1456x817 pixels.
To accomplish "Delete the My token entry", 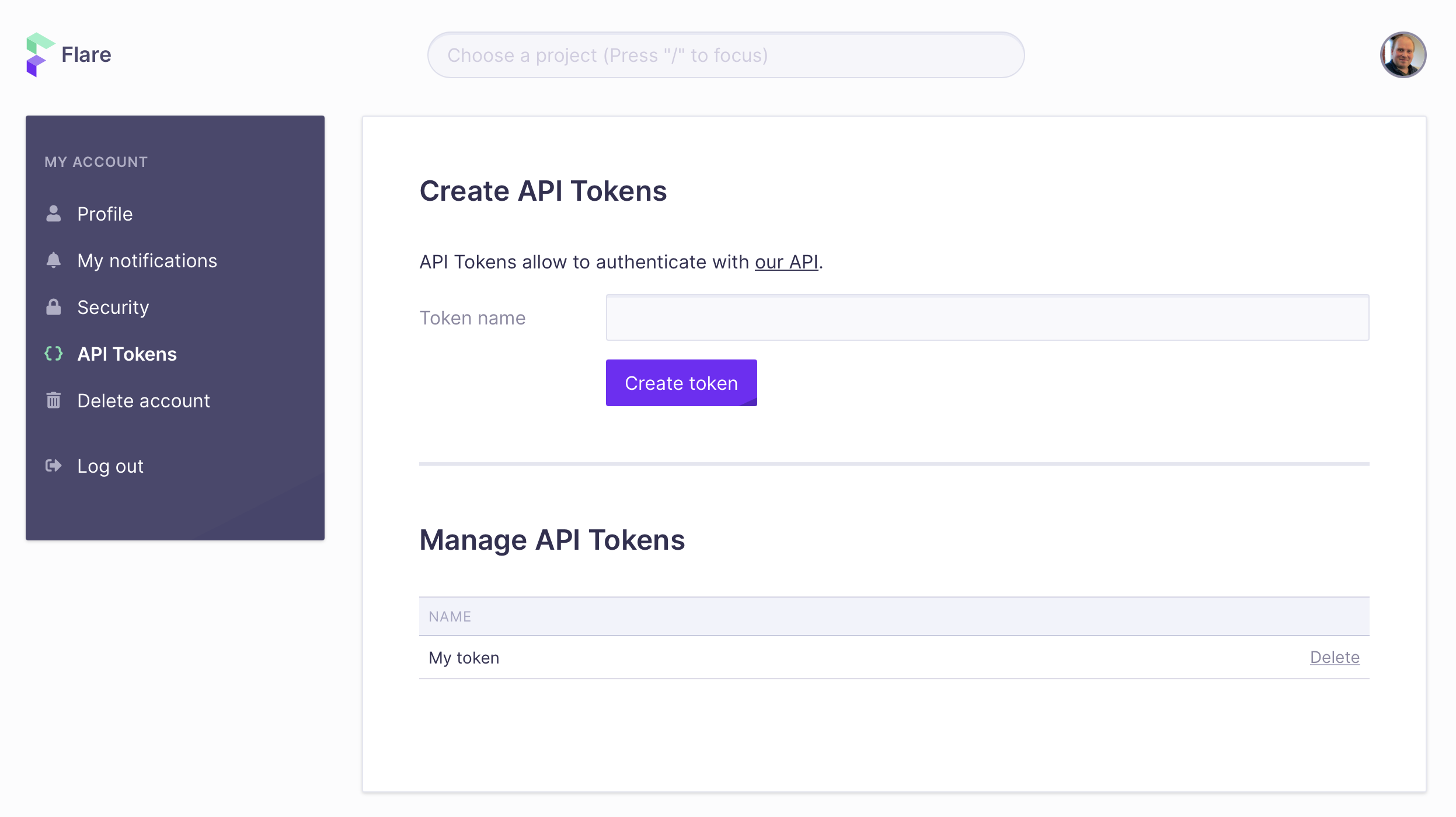I will [1335, 657].
